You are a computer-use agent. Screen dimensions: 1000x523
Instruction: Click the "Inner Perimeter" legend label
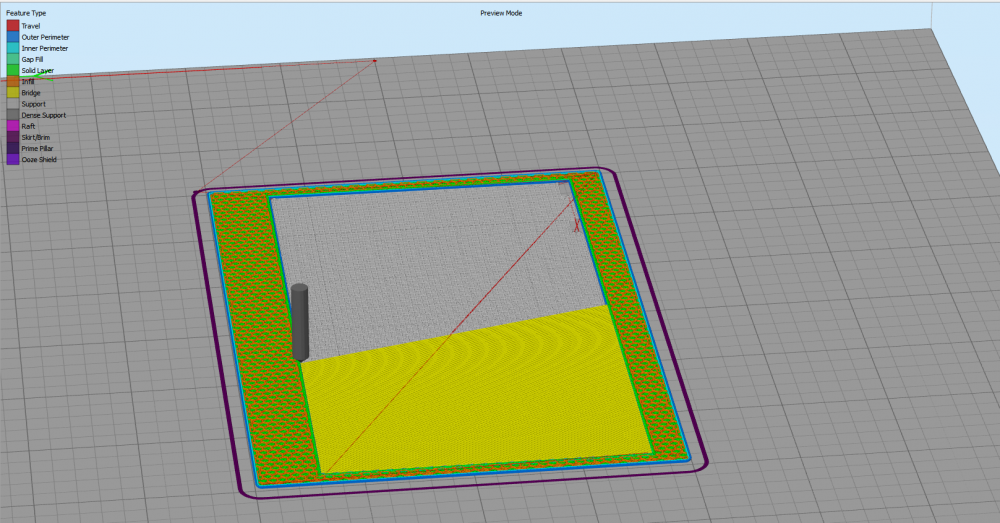click(45, 48)
